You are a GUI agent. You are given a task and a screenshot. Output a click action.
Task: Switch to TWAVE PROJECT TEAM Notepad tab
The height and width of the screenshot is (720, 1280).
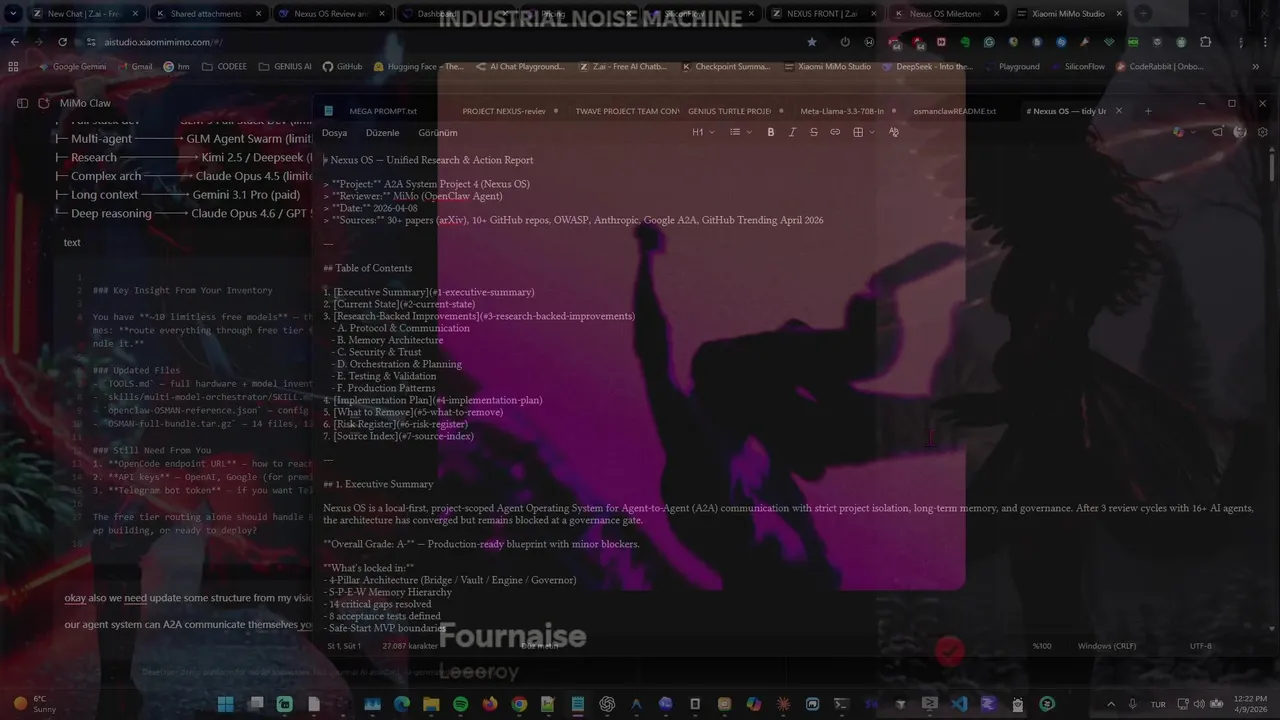[627, 111]
